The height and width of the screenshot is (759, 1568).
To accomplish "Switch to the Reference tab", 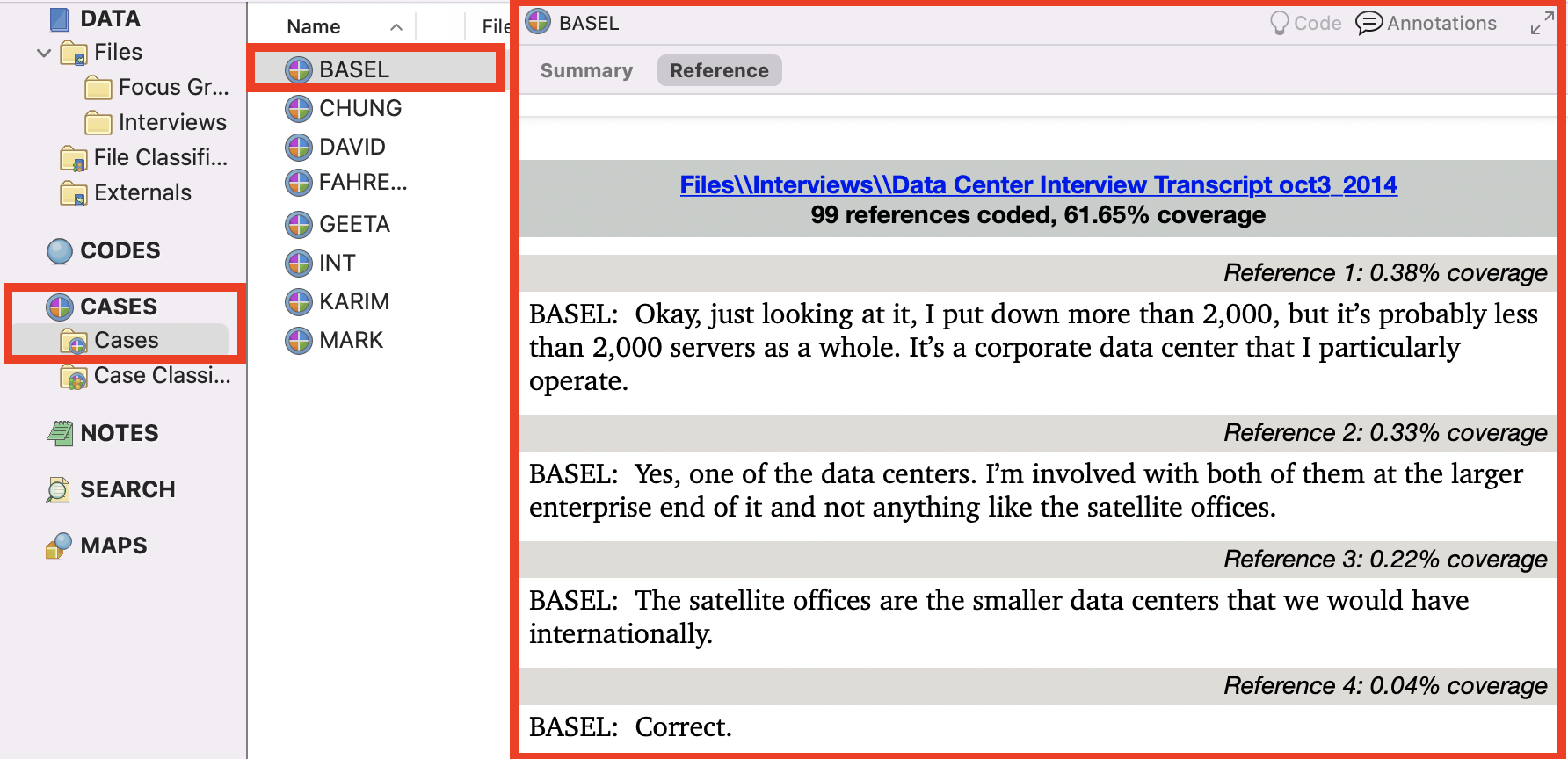I will click(x=719, y=70).
